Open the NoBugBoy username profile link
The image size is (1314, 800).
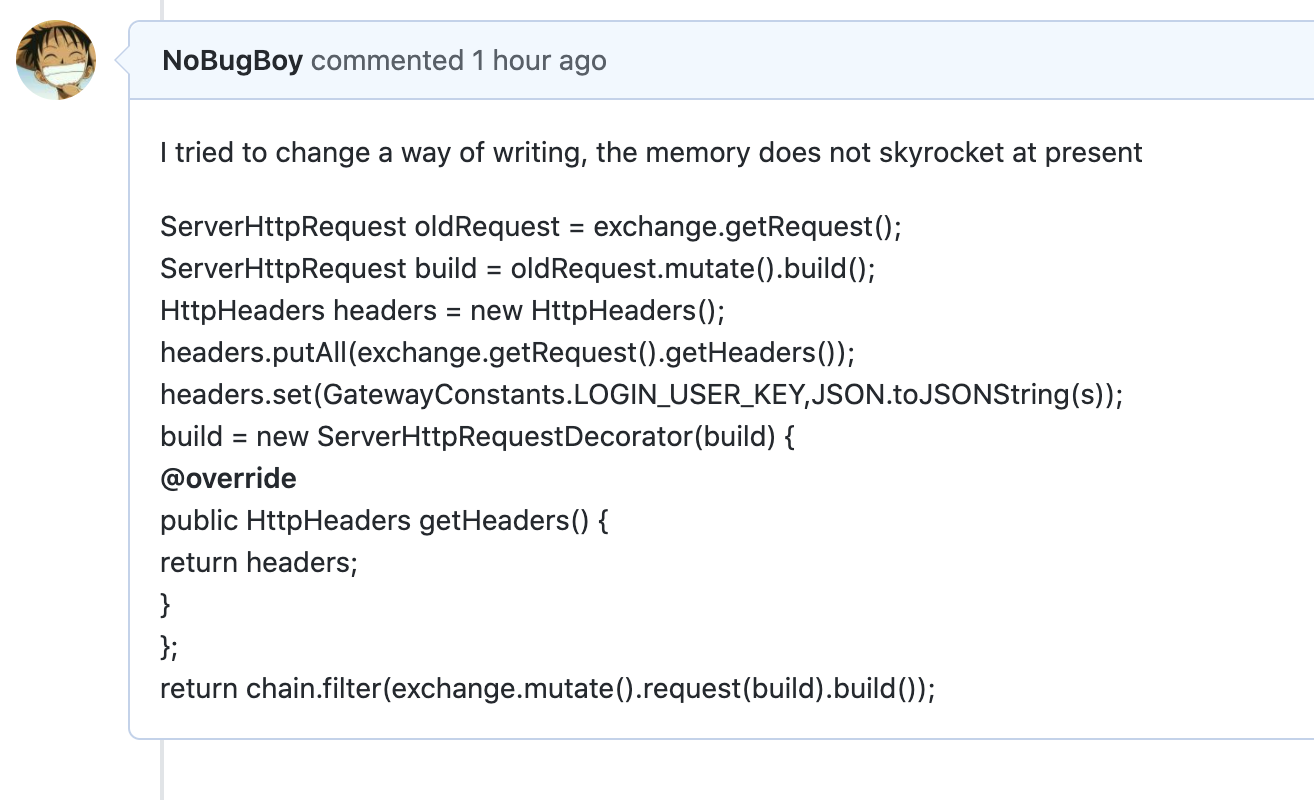(x=232, y=61)
